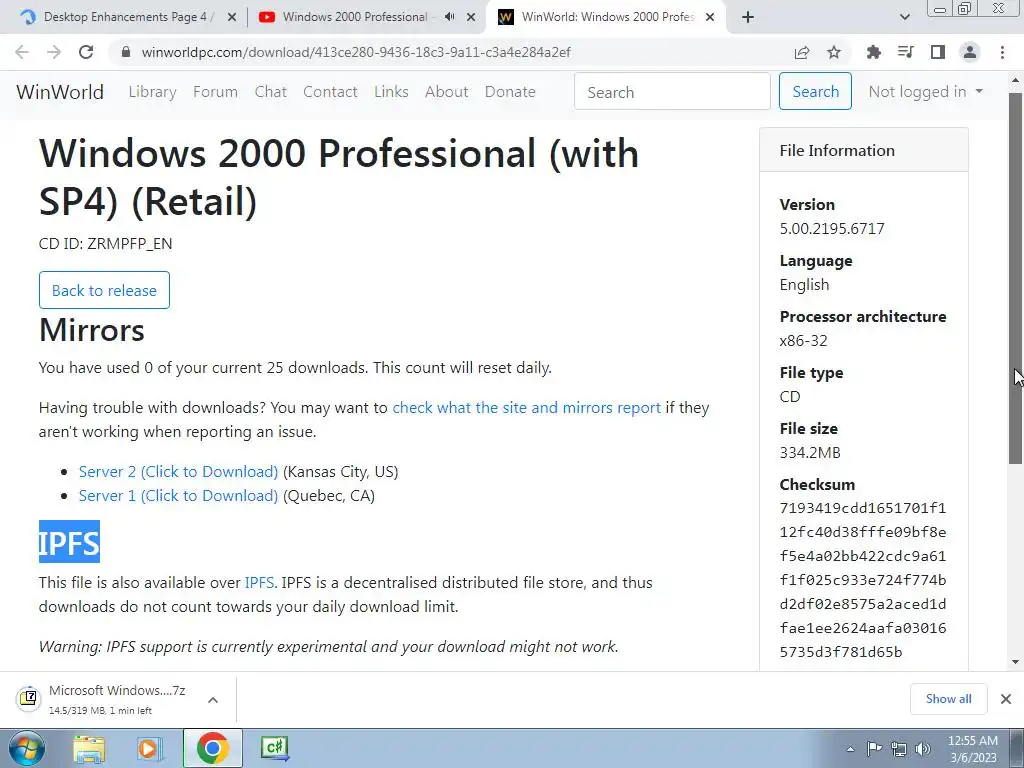1024x768 pixels.
Task: Open the volume speaker tray icon
Action: (x=923, y=749)
